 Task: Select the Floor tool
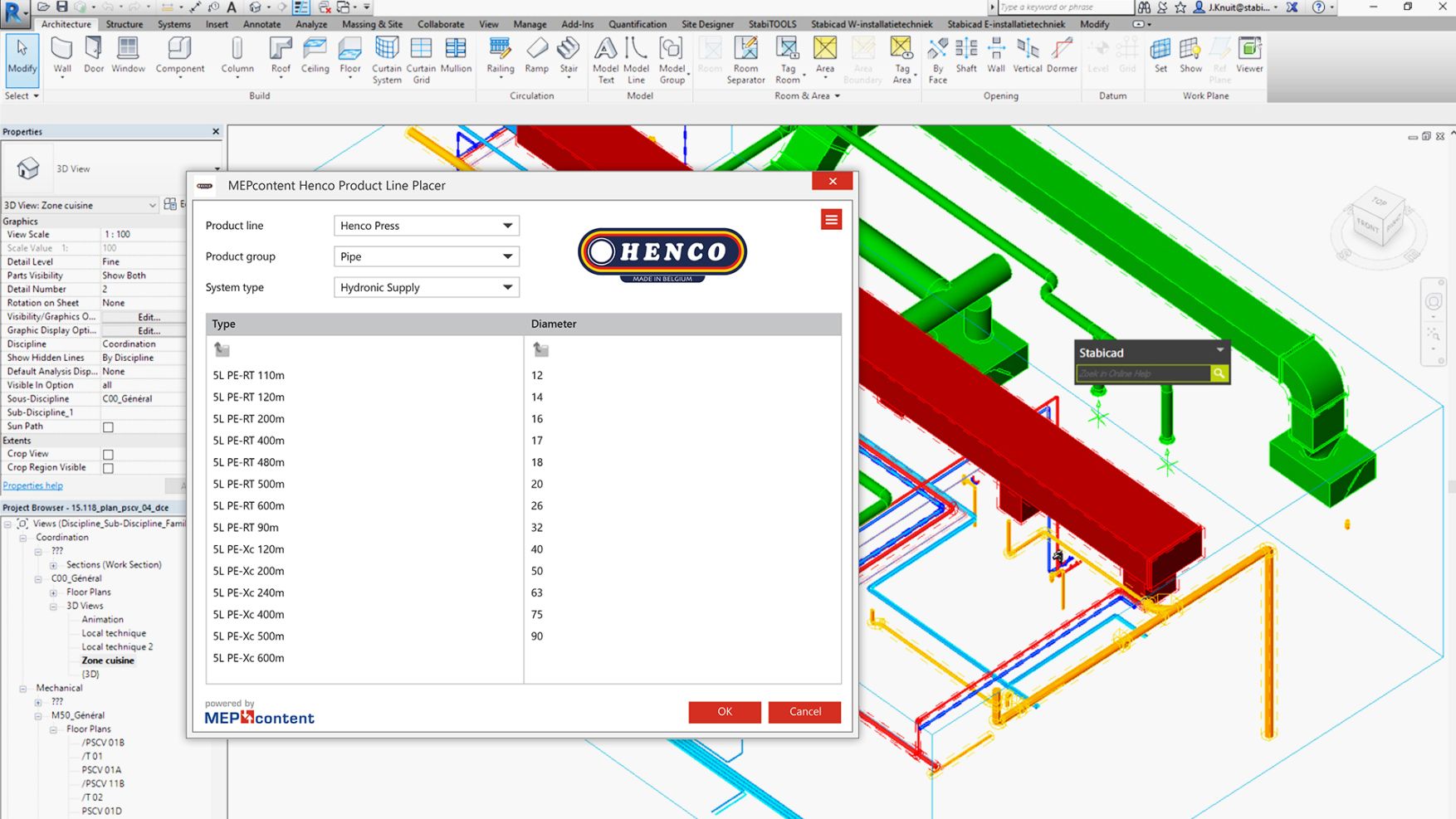[x=350, y=56]
